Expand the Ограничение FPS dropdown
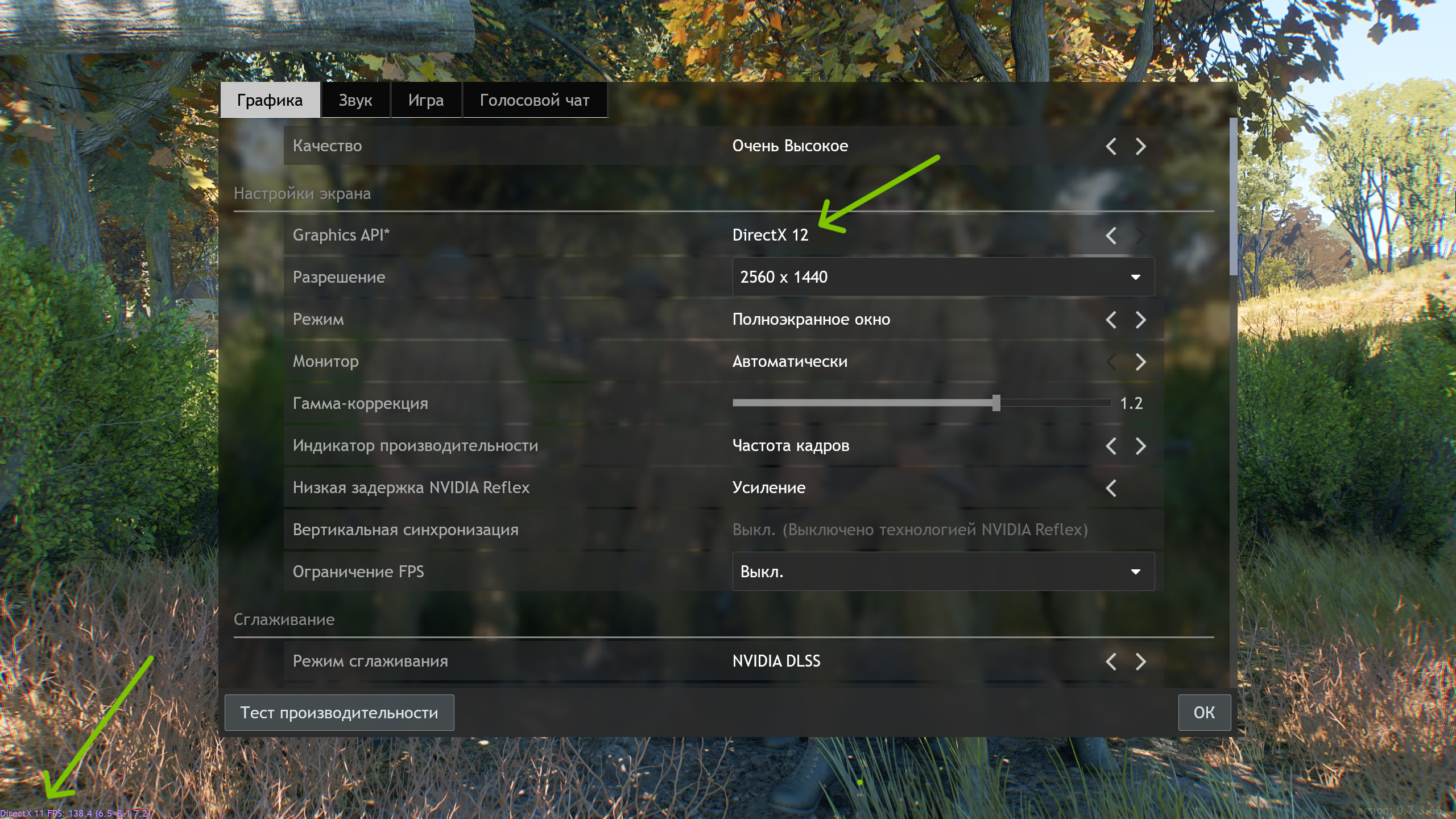1456x819 pixels. (x=943, y=572)
